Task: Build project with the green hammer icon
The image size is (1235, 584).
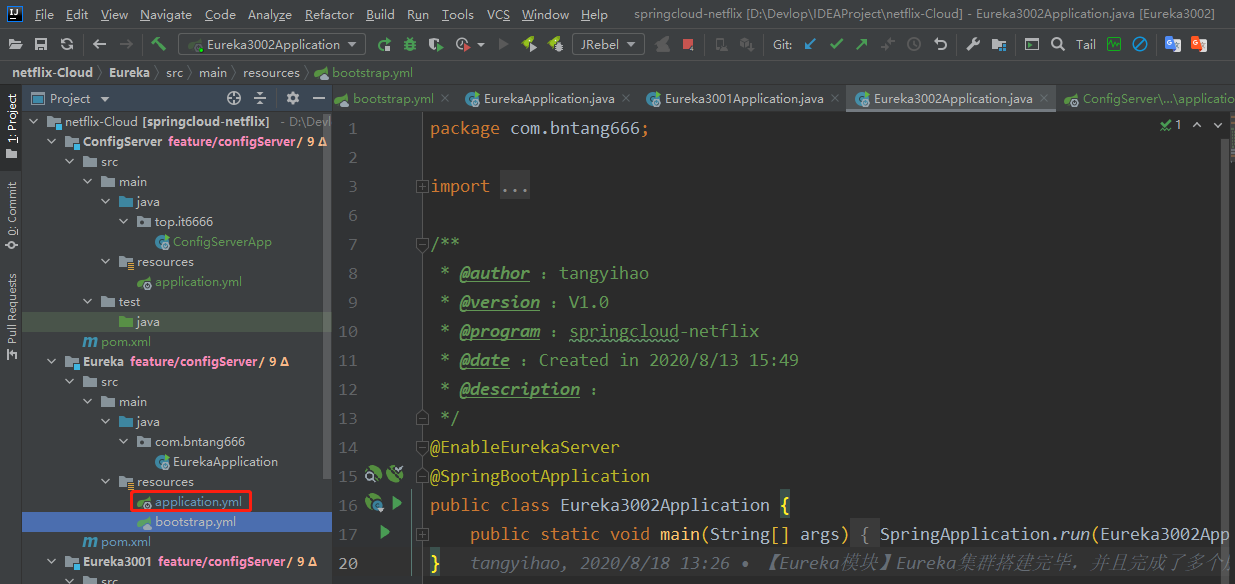Action: [159, 44]
